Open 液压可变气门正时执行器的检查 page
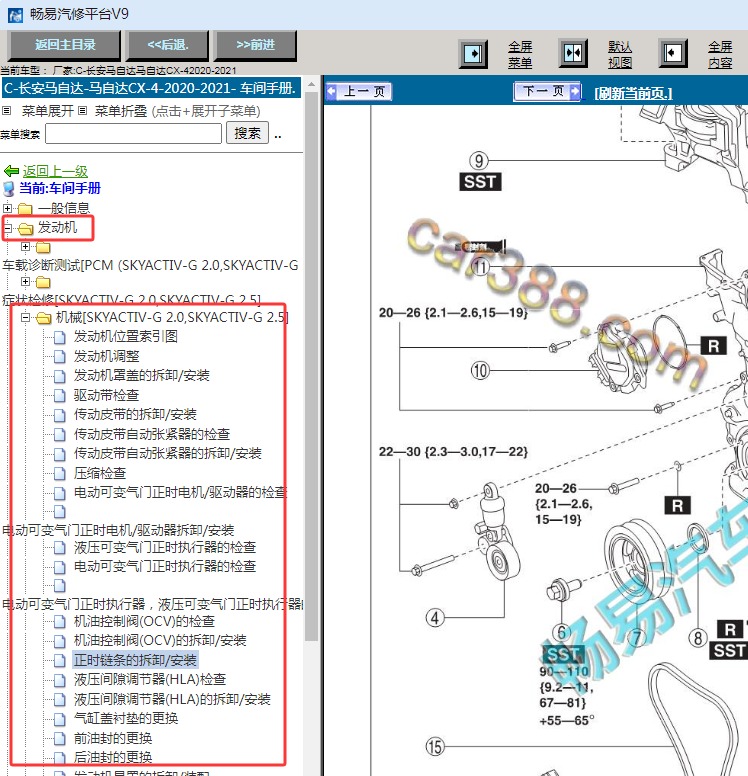 click(x=165, y=547)
